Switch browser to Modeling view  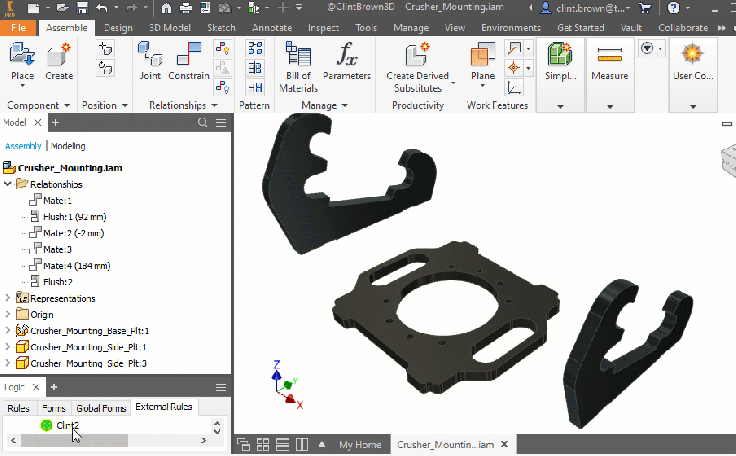tap(68, 146)
